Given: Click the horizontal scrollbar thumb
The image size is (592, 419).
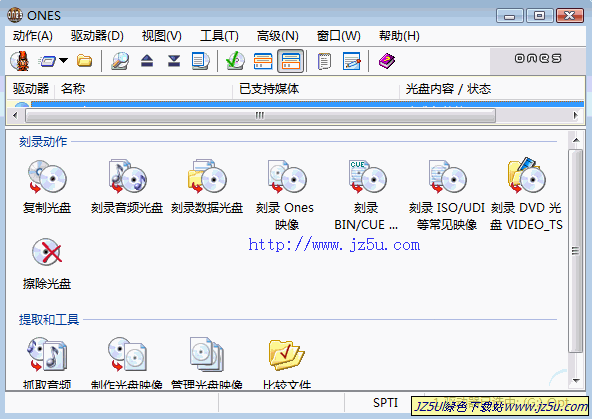Looking at the screenshot, I should pos(260,115).
